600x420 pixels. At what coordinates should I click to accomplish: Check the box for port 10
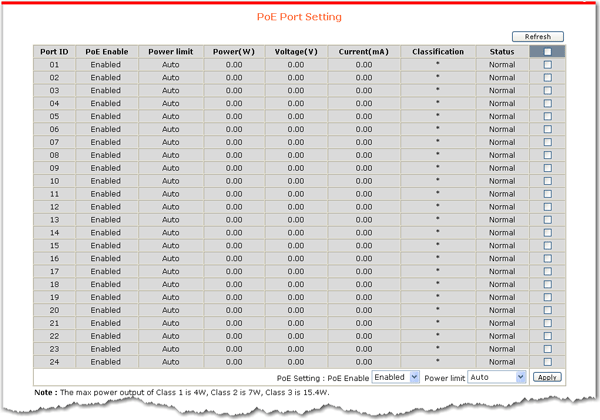548,181
